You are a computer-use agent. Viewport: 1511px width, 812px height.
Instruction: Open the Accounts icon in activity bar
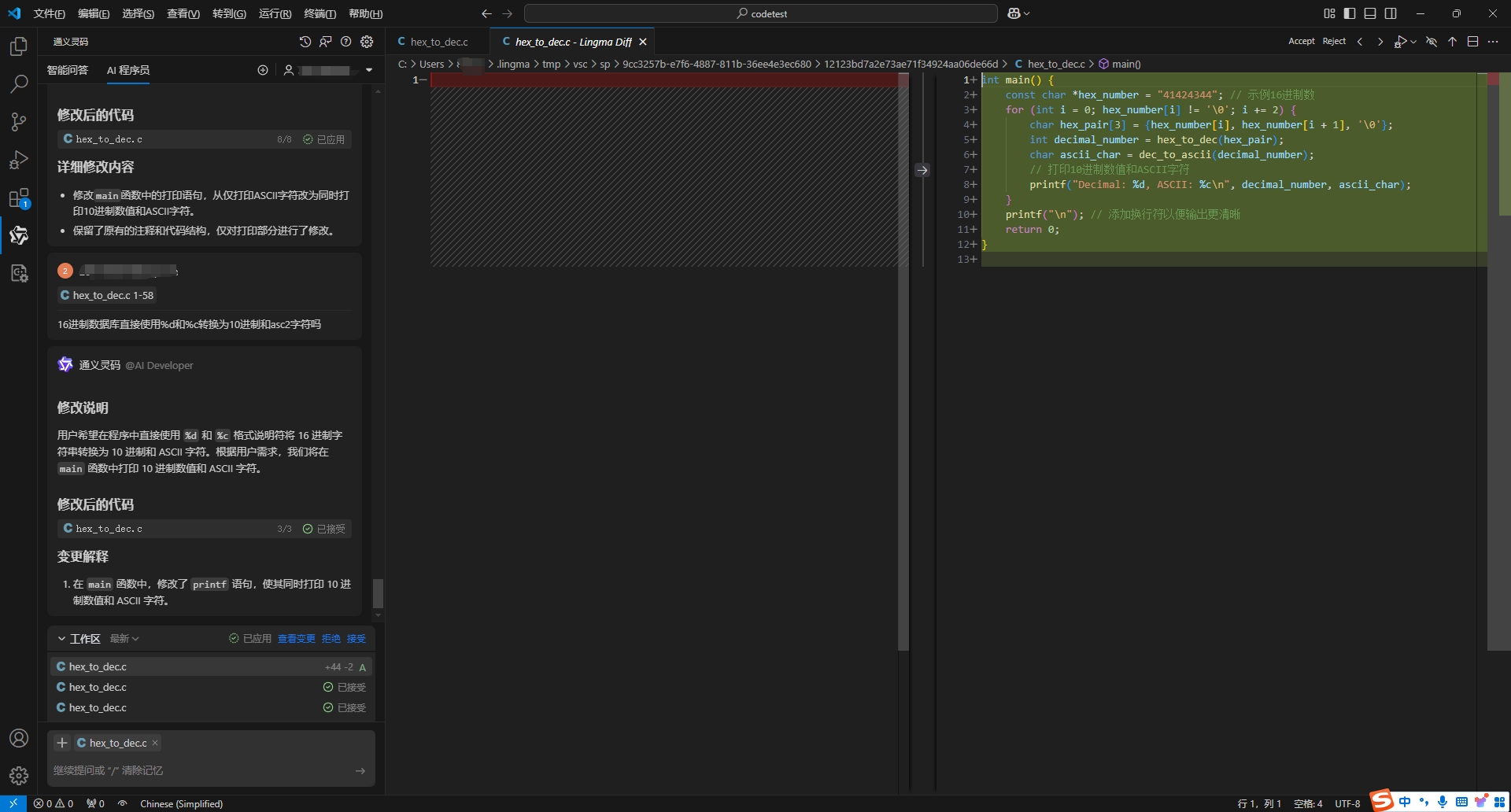coord(19,738)
